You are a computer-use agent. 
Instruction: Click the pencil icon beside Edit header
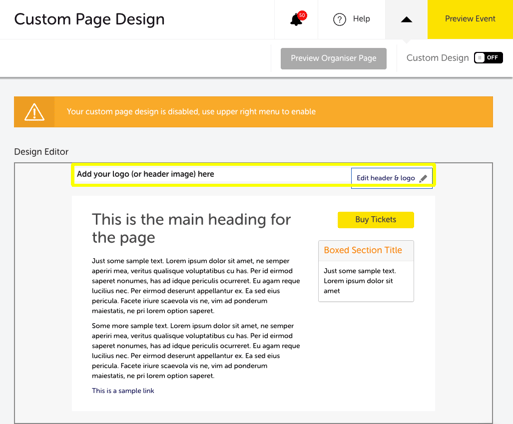423,179
